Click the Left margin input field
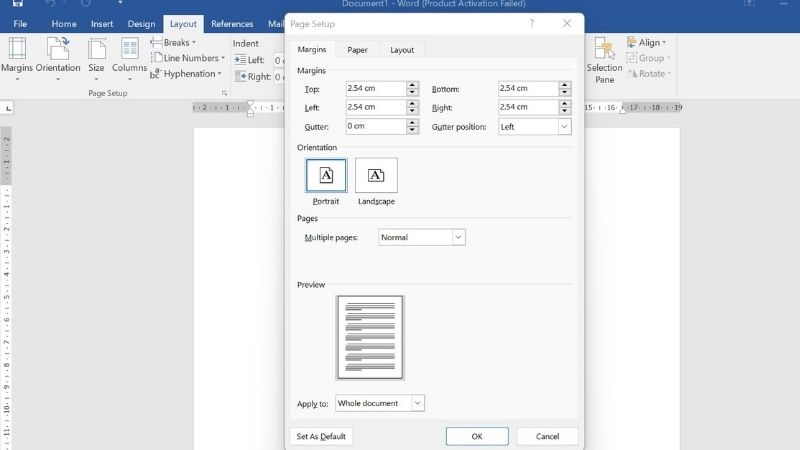The width and height of the screenshot is (800, 450). [x=376, y=107]
